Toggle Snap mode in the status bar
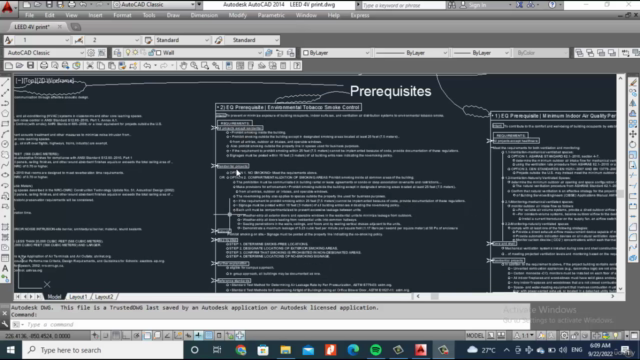Screen dimensions: 640x360 point(105,336)
